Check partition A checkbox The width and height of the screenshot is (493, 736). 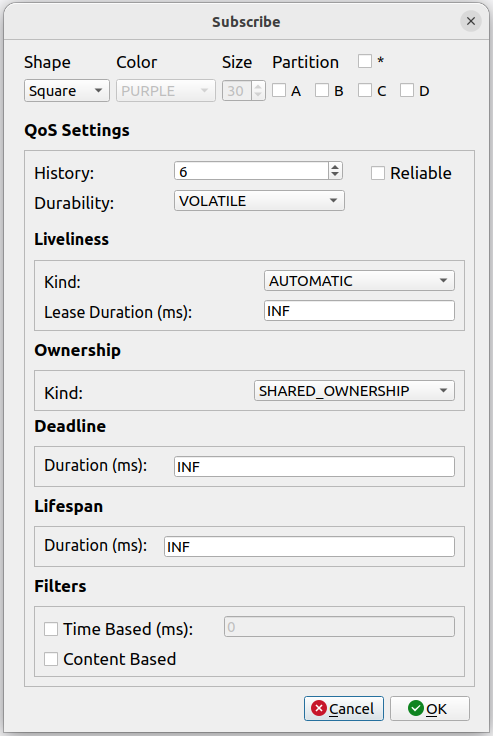279,90
